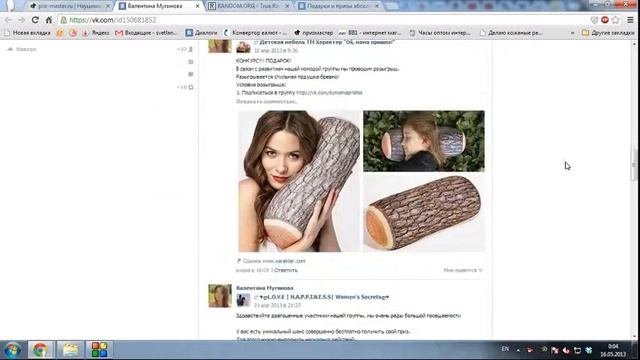The image size is (640, 360).
Task: Click the page vertical scrollbar thumb
Action: (x=634, y=165)
